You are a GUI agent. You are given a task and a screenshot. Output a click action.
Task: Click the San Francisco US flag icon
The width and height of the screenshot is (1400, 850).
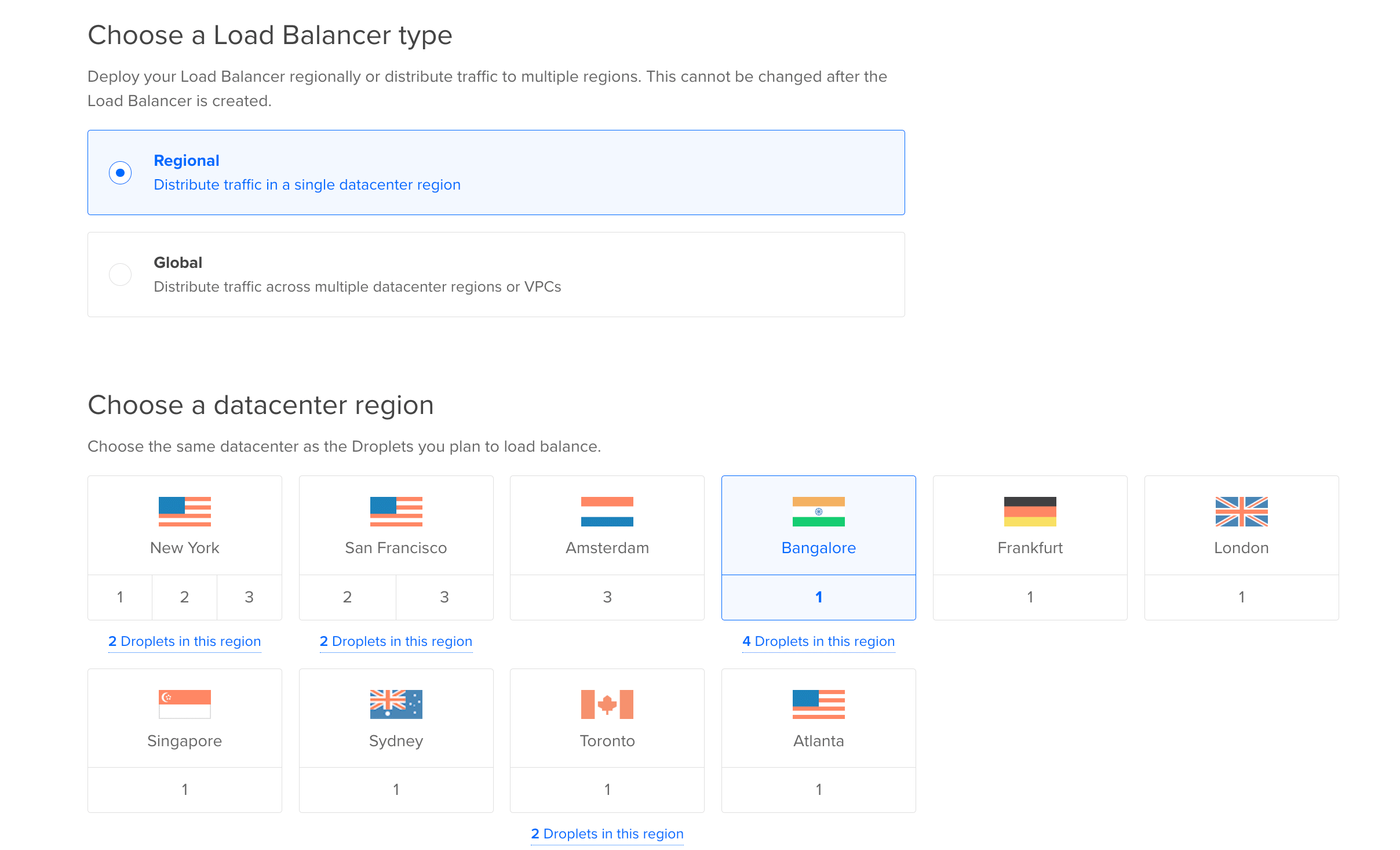click(396, 511)
